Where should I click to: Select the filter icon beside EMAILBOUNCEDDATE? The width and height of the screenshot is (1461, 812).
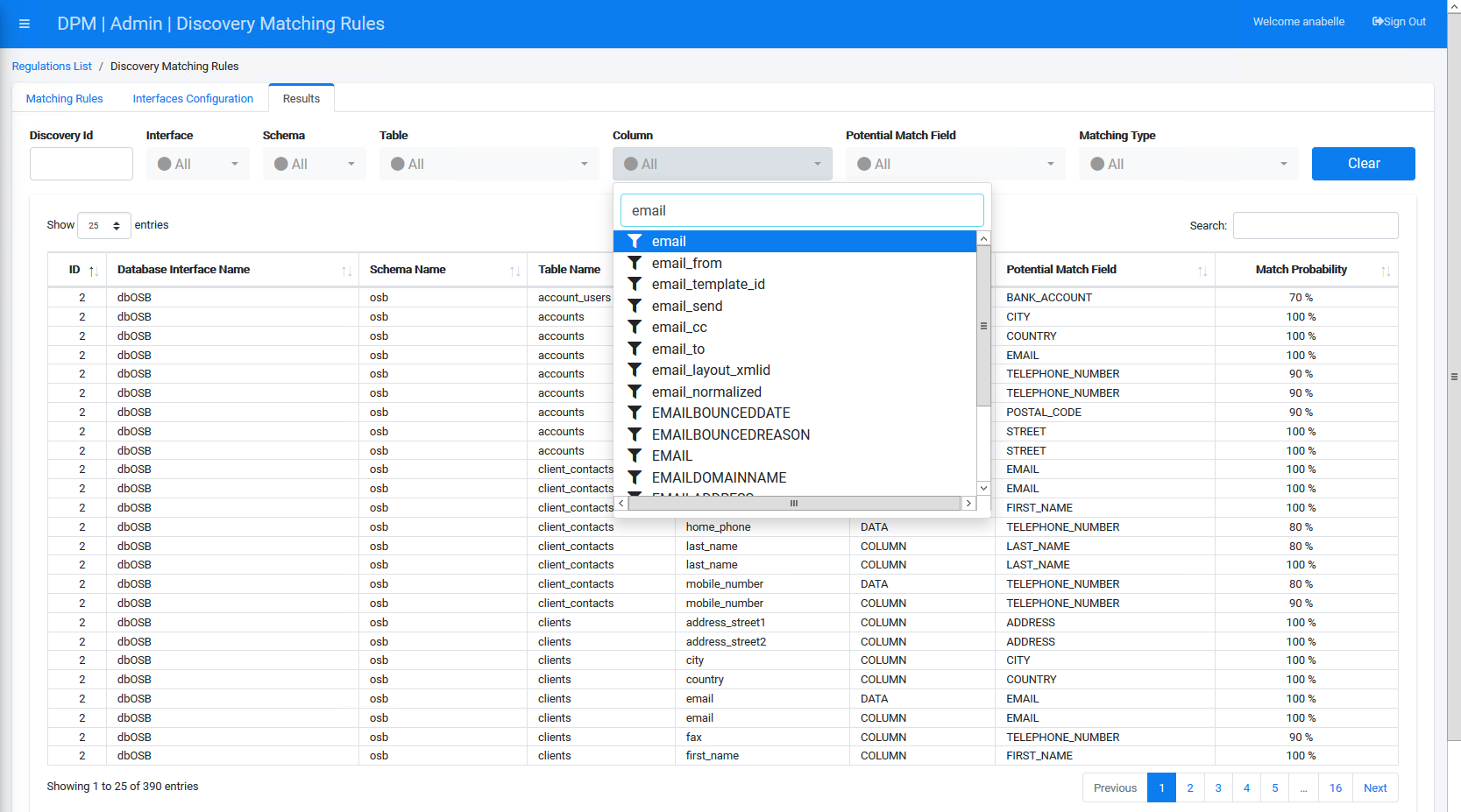[x=635, y=413]
